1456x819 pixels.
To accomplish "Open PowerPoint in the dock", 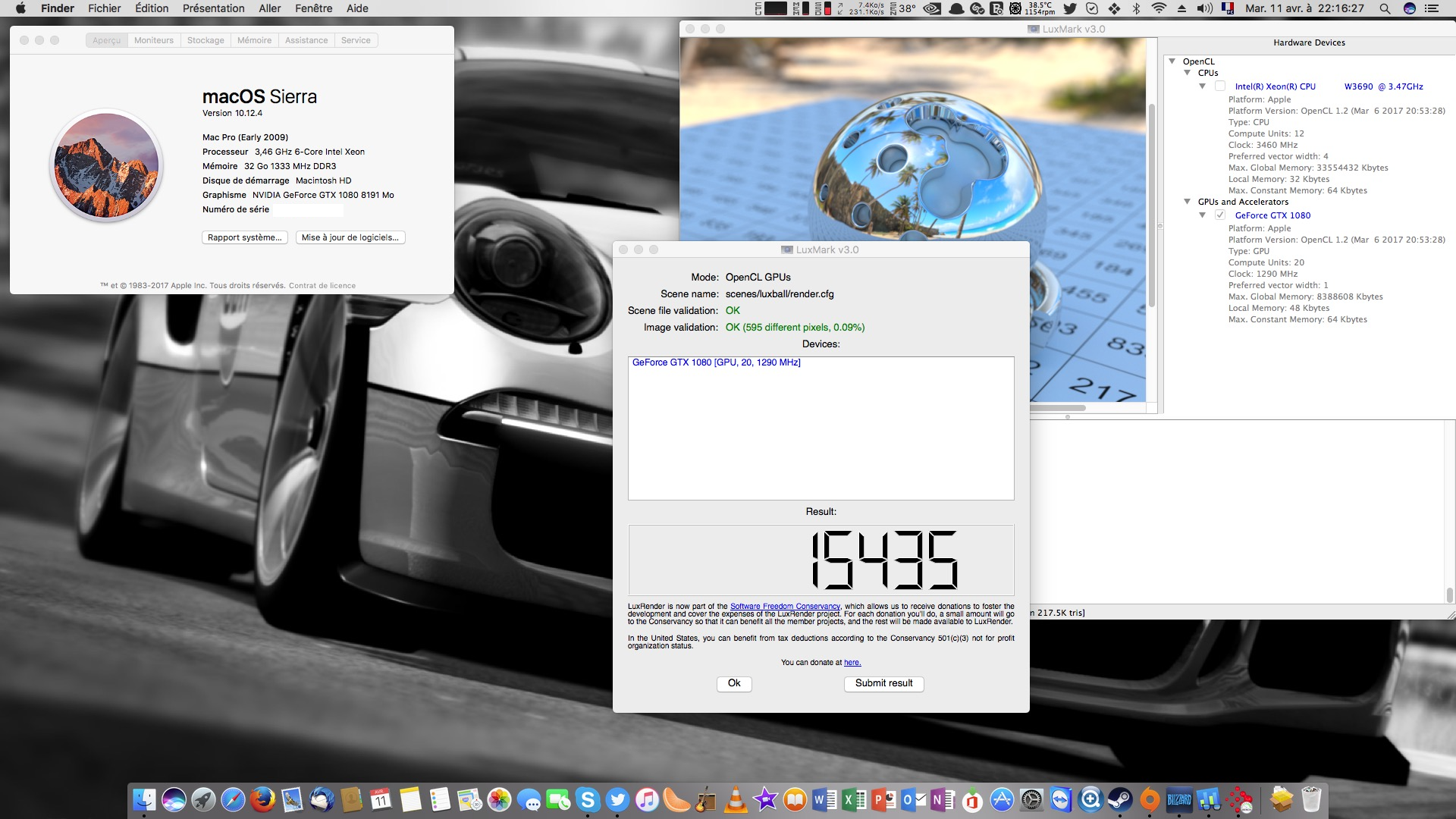I will tap(883, 799).
